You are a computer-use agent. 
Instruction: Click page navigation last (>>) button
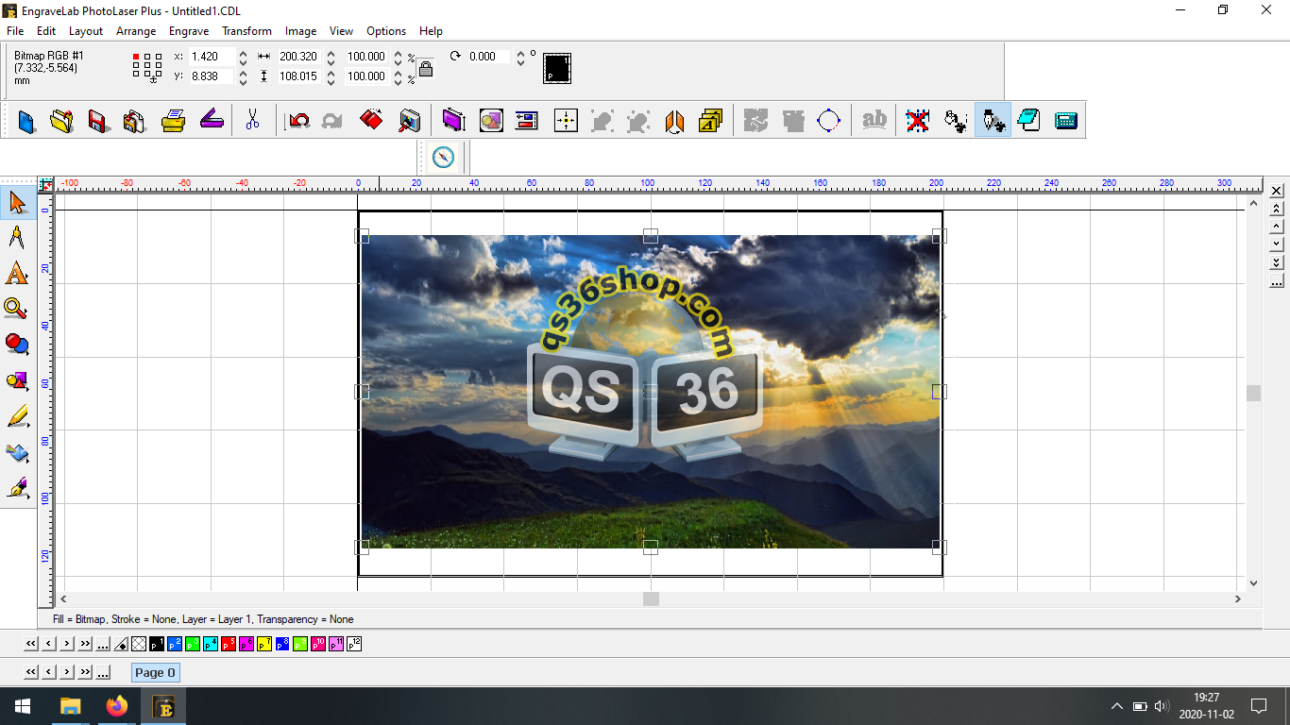pos(85,672)
